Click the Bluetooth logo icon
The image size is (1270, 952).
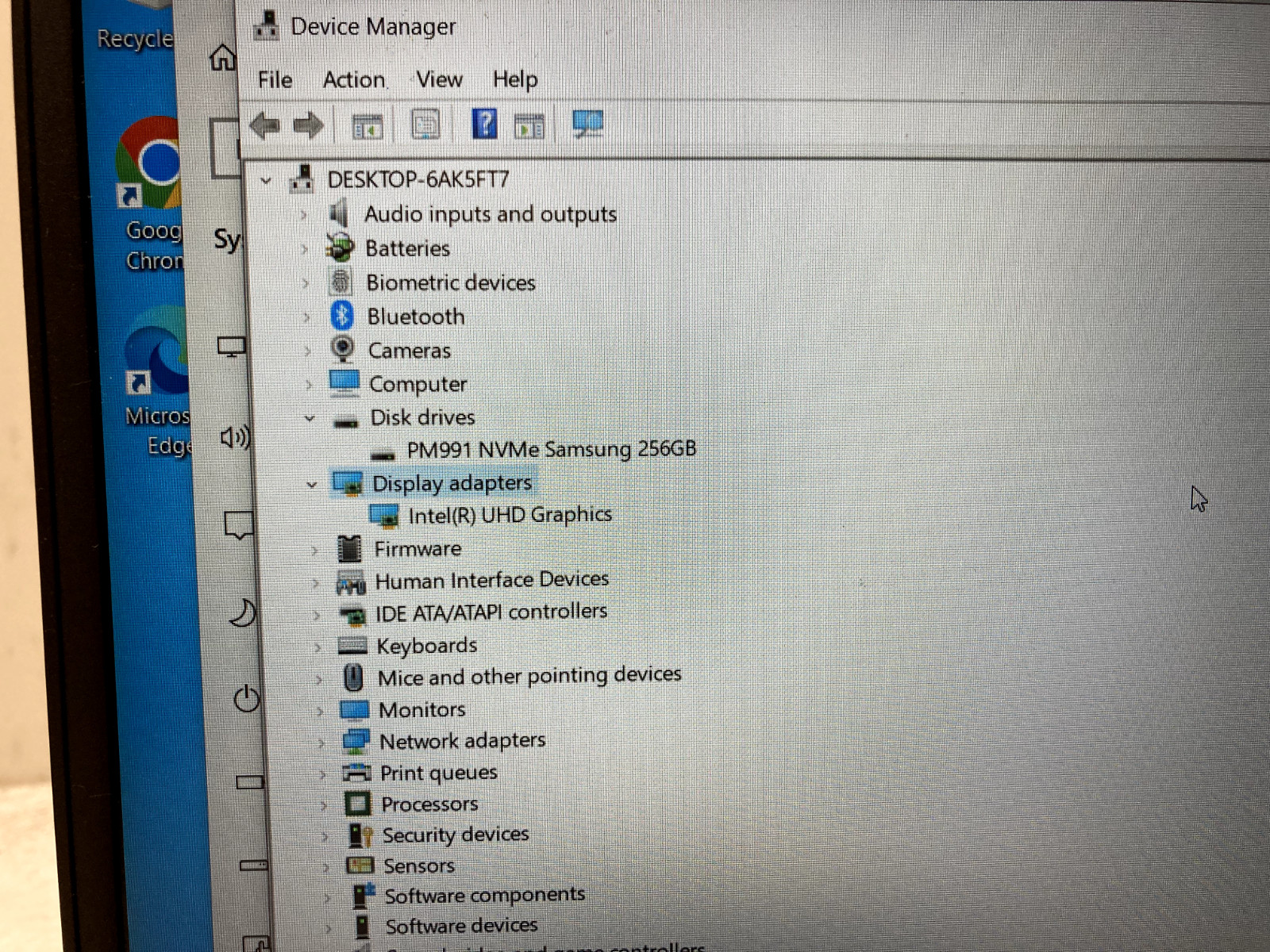(x=342, y=316)
